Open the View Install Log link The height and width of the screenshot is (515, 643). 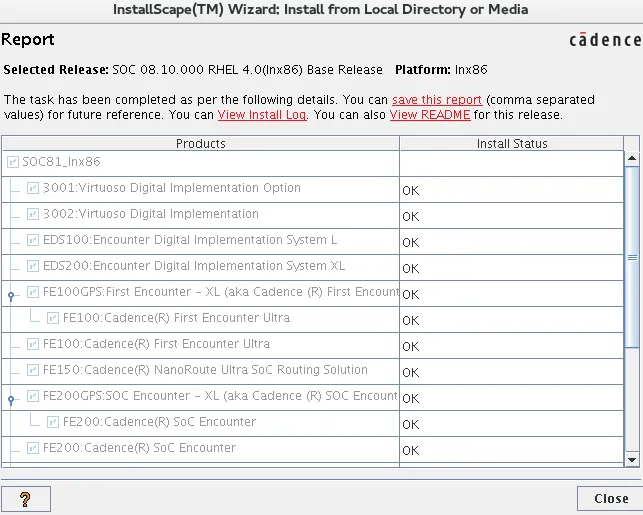tap(261, 115)
